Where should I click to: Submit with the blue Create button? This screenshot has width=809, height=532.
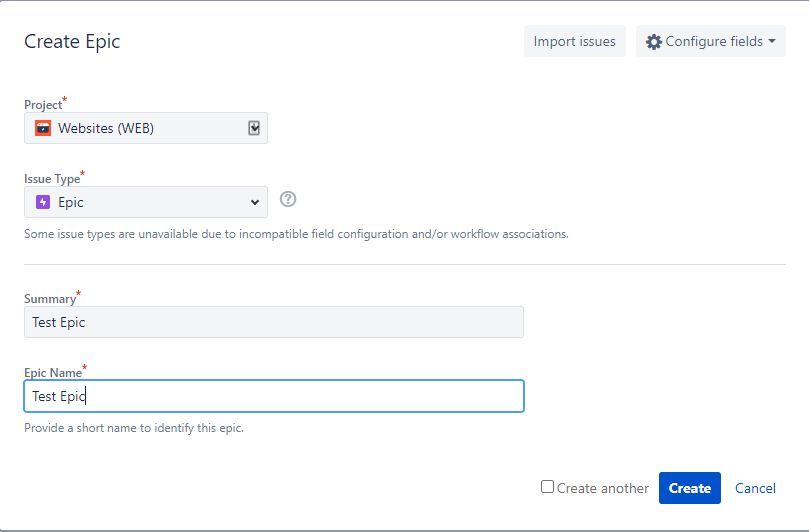(690, 488)
